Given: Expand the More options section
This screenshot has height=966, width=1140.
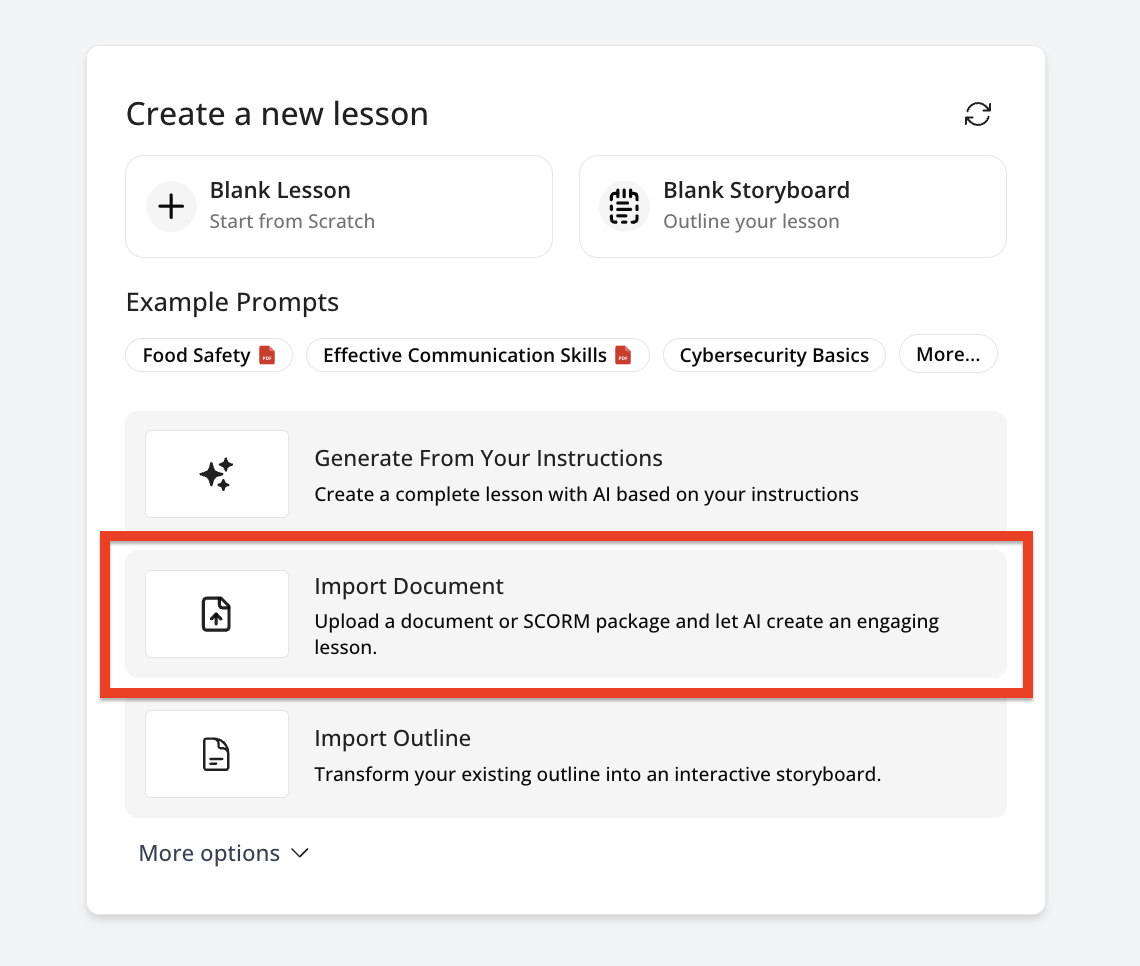Looking at the screenshot, I should (x=209, y=853).
